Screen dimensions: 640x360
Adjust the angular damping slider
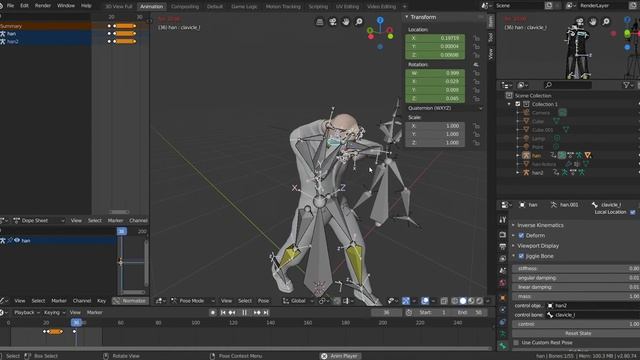pyautogui.click(x=576, y=278)
